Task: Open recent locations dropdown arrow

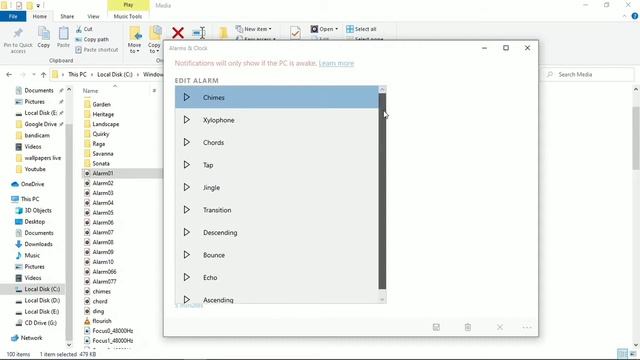Action: coord(33,74)
